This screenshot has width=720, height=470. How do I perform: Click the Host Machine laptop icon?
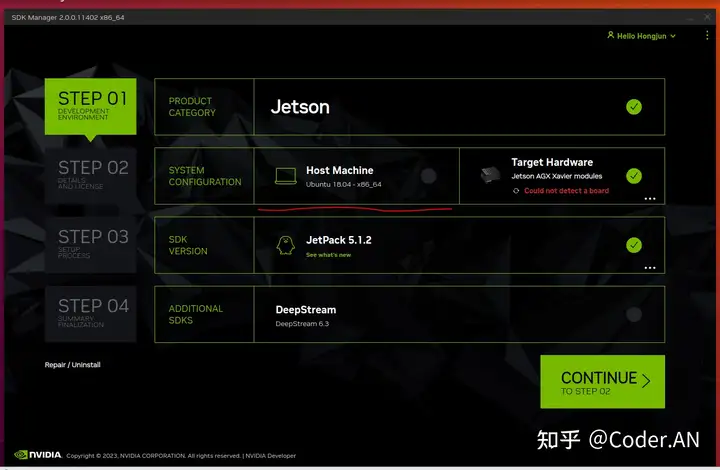pos(286,176)
